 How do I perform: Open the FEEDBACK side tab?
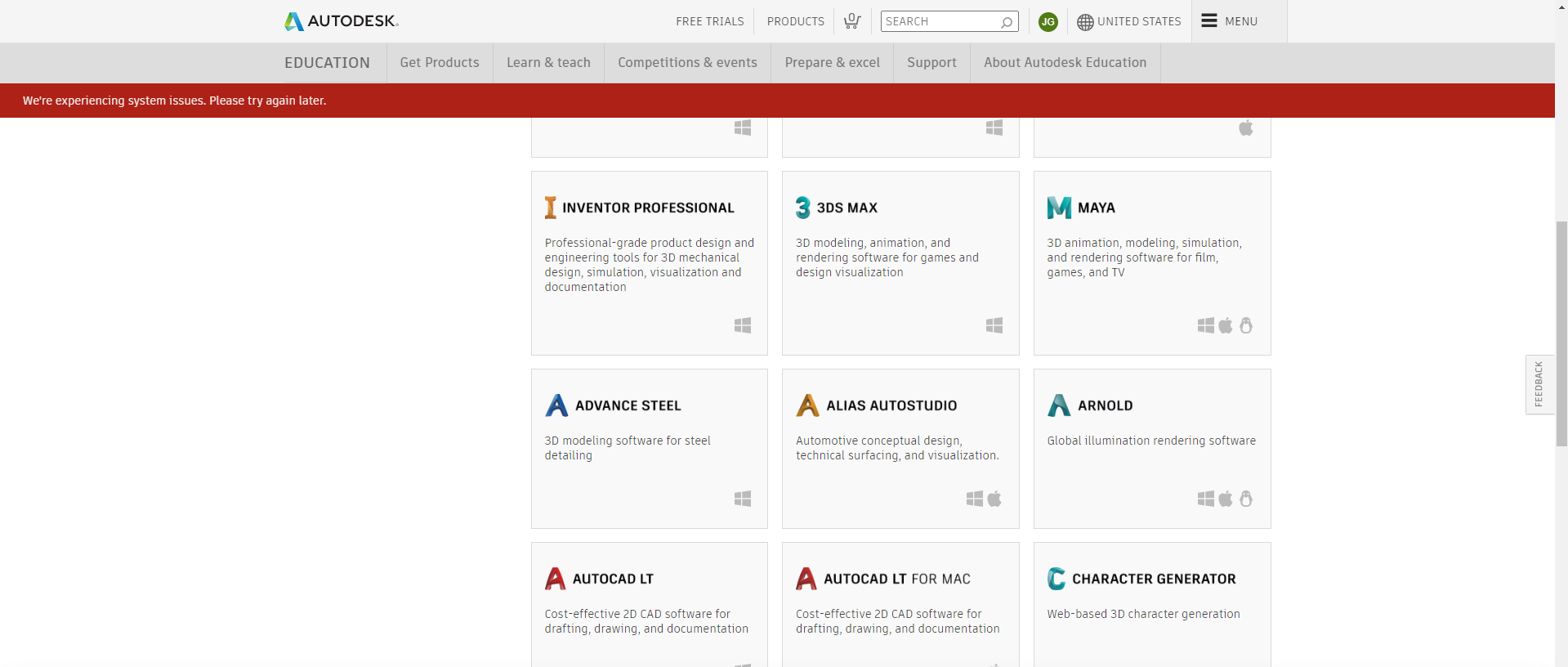(1539, 384)
